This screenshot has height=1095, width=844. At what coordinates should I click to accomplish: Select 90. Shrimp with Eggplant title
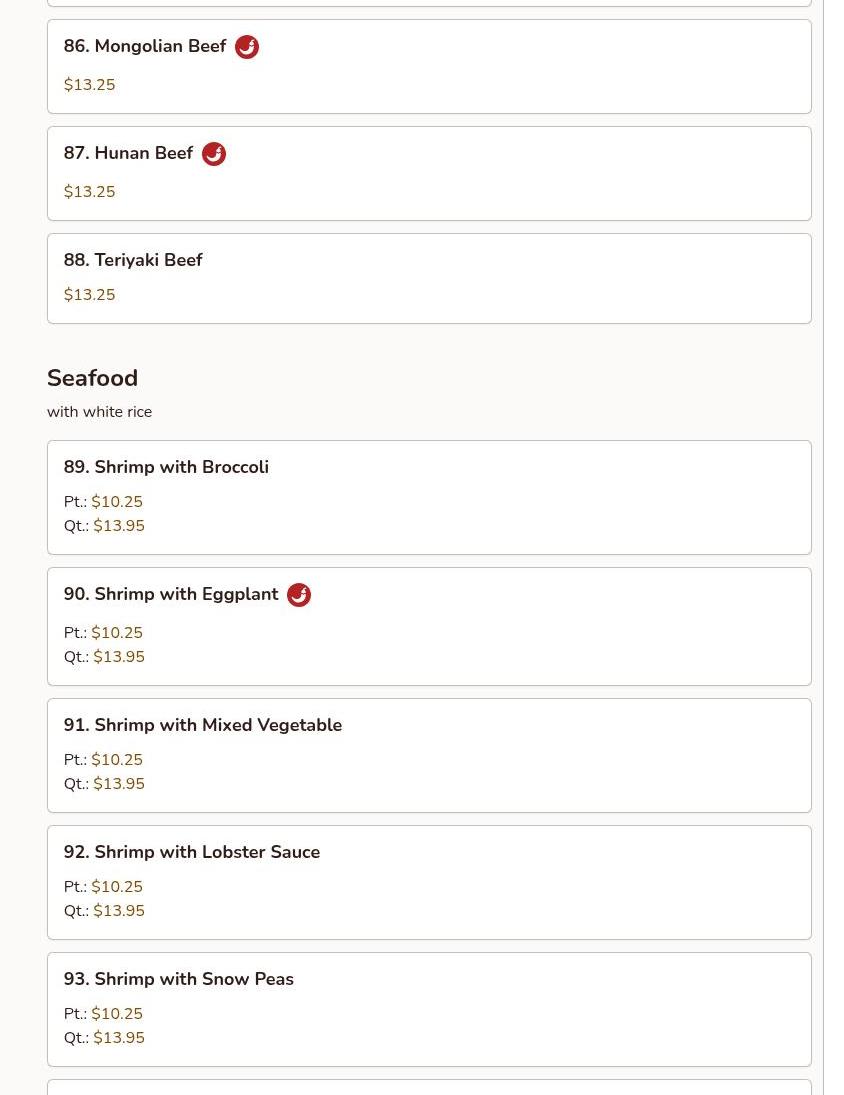(x=171, y=595)
